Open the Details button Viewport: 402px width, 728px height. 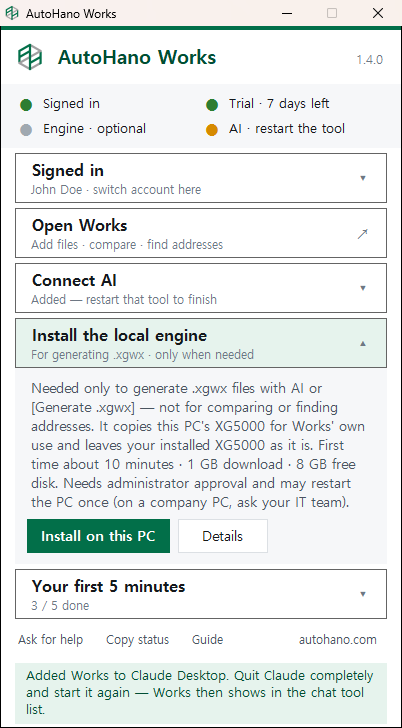coord(223,536)
